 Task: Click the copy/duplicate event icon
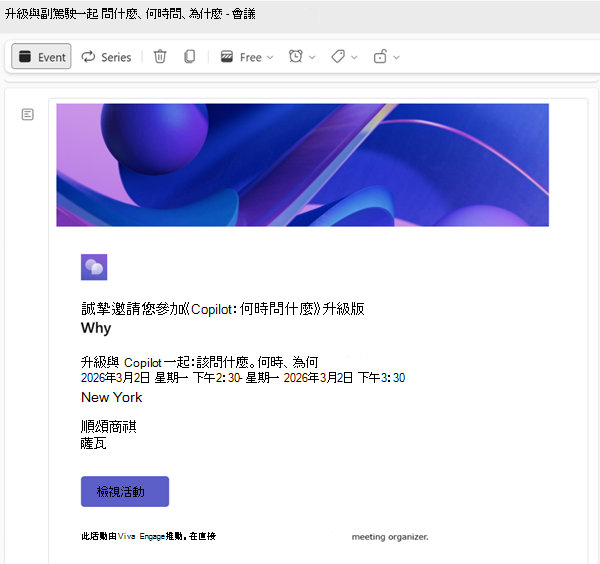point(189,57)
